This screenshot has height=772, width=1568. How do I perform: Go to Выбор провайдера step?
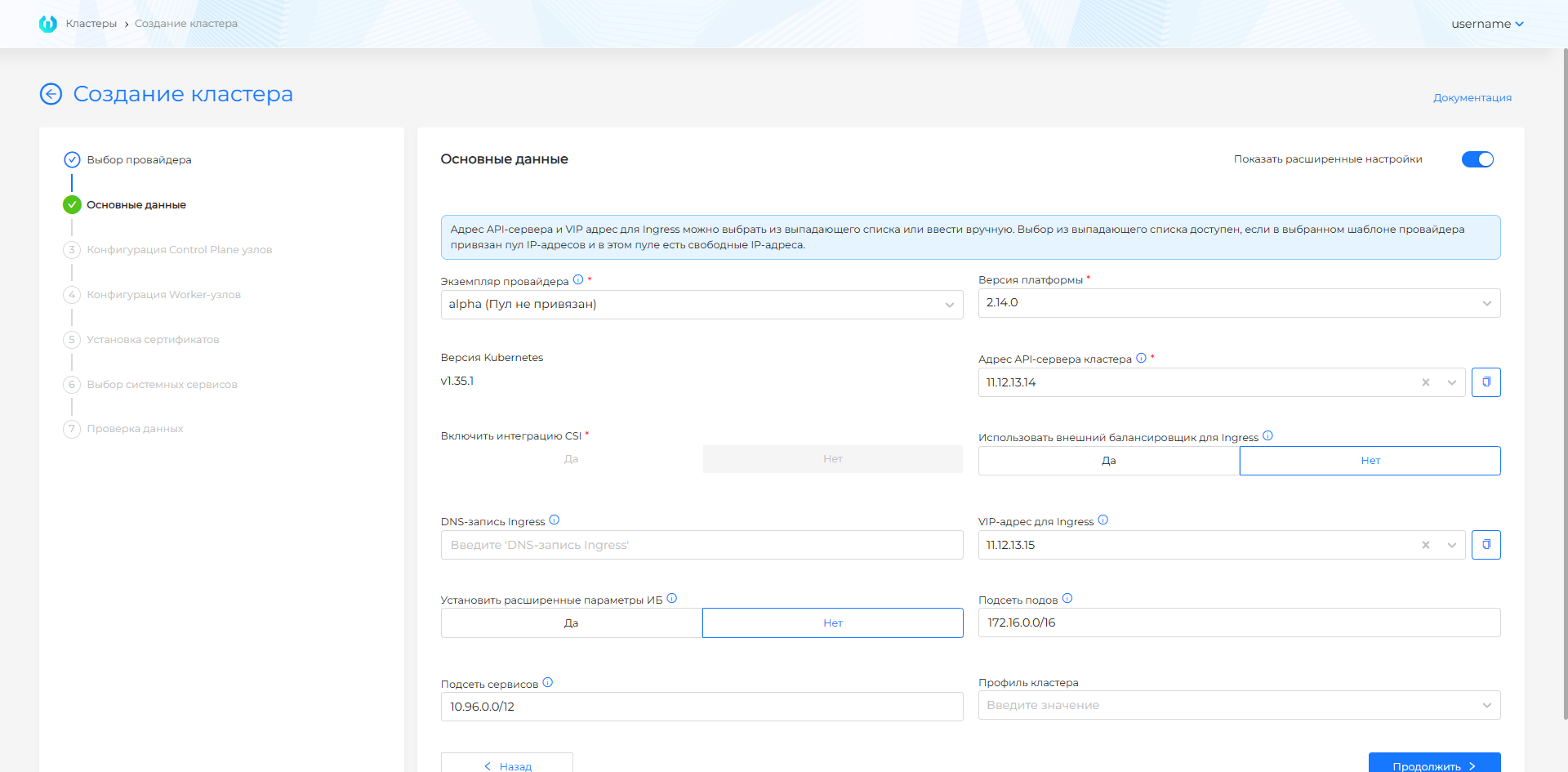pos(139,159)
